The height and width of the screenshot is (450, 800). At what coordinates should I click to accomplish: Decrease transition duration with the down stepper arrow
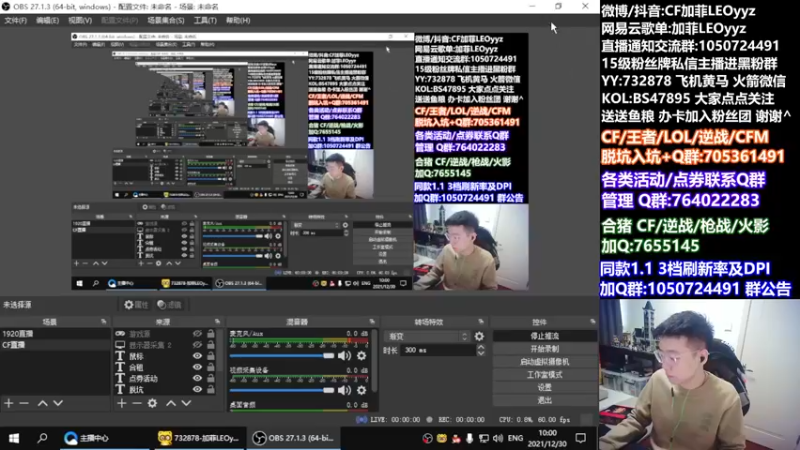point(481,353)
